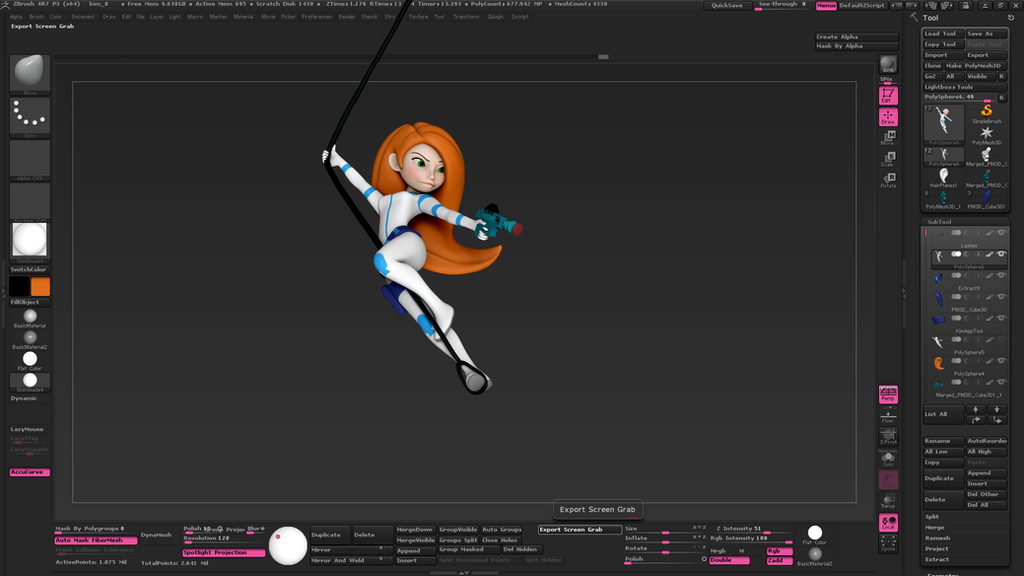Image resolution: width=1024 pixels, height=576 pixels.
Task: Click Make PolyMesh3D button
Action: coord(974,66)
